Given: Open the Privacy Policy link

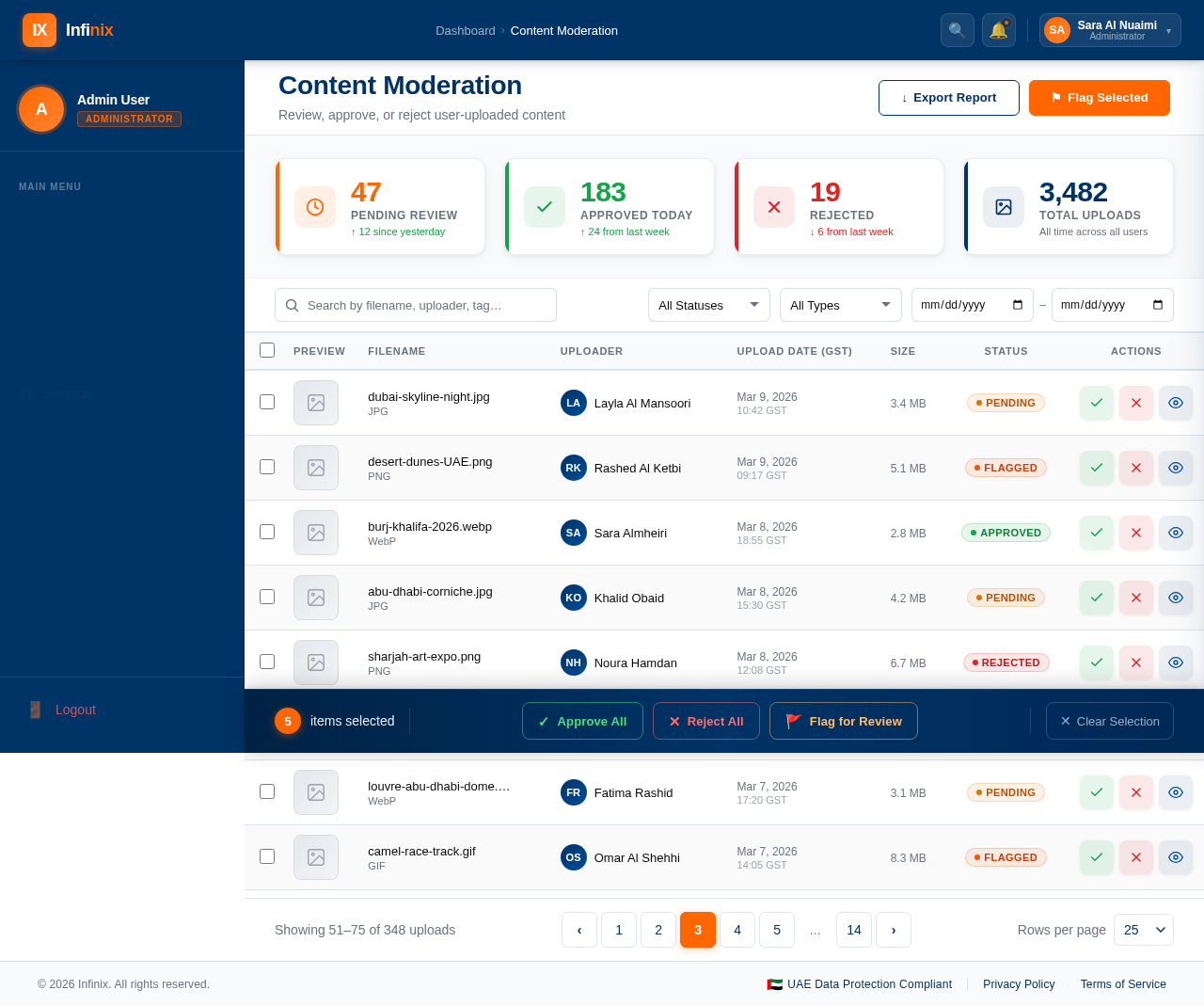Looking at the screenshot, I should point(1019,983).
